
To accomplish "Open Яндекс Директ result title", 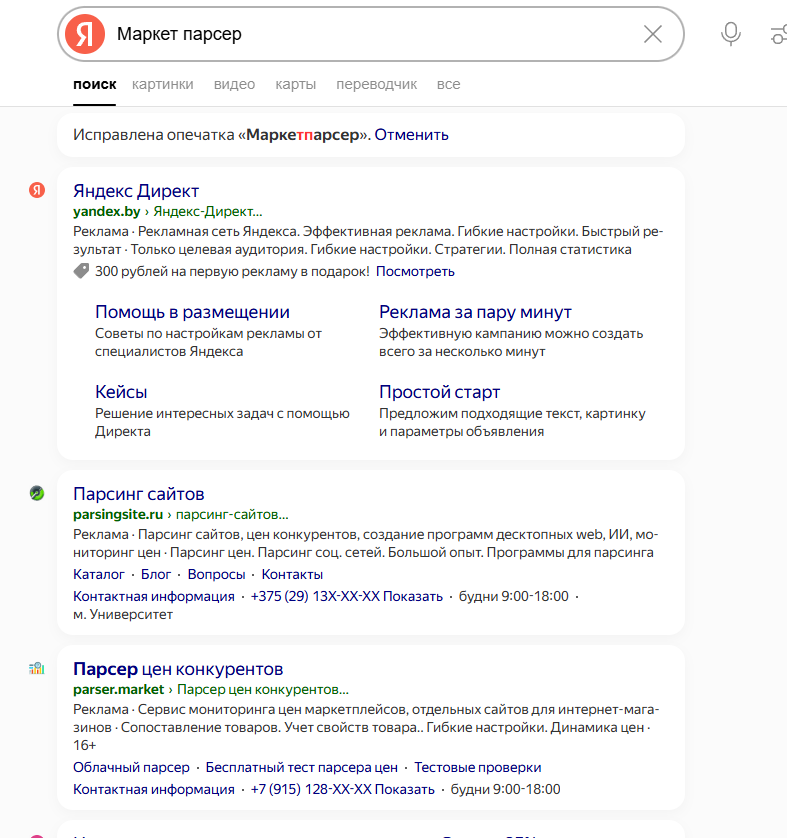I will 136,191.
